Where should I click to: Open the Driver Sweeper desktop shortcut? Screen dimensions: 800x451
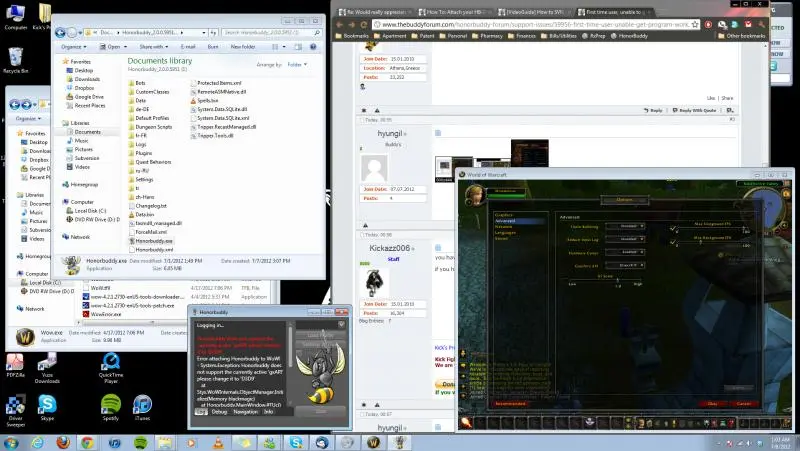[x=15, y=411]
